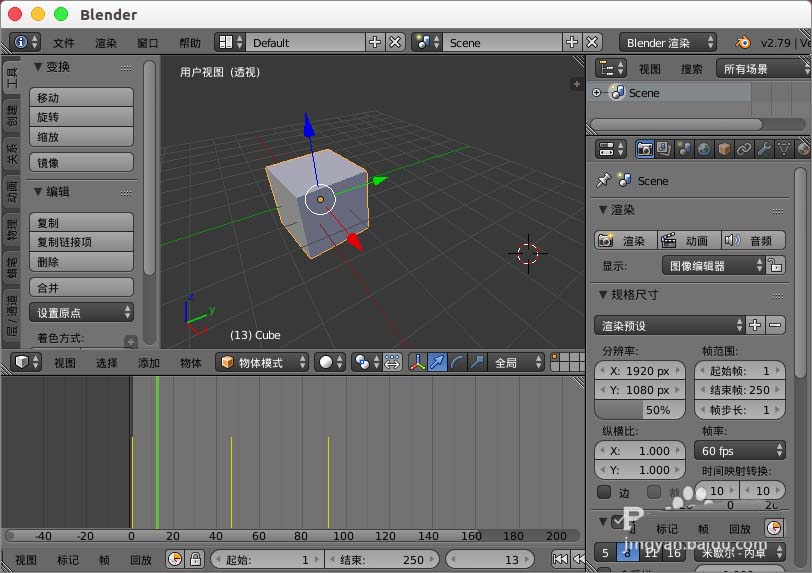Screen dimensions: 812x573
Task: Jump to start with timeline rewind button
Action: click(560, 559)
